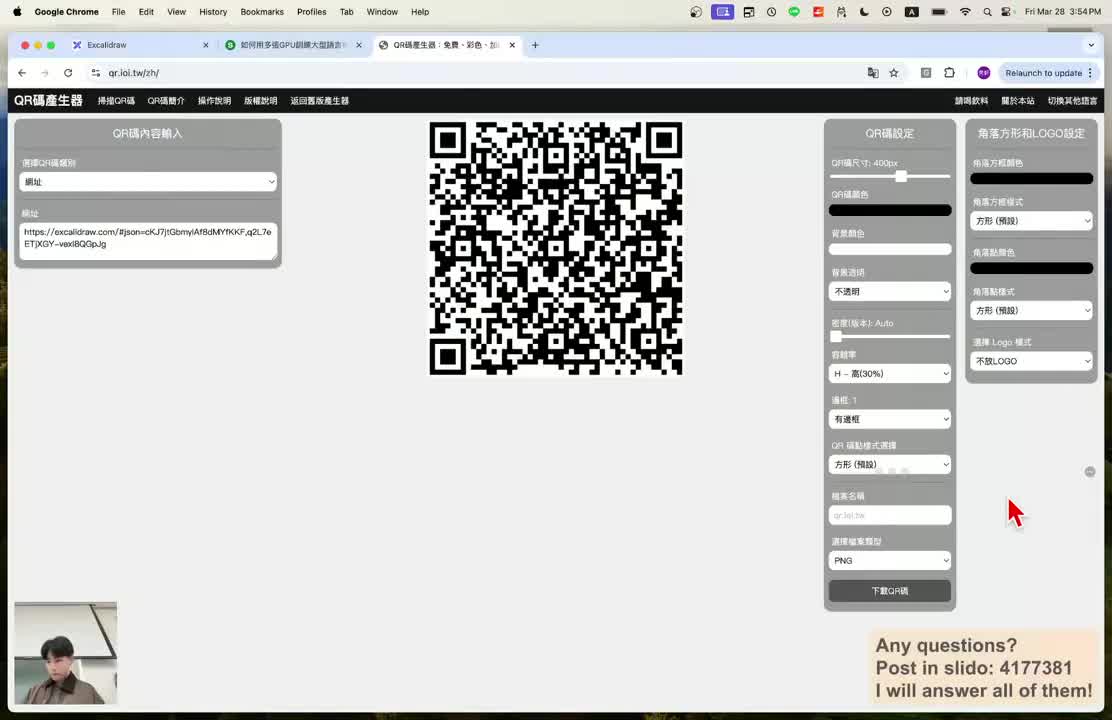Image resolution: width=1112 pixels, height=720 pixels.
Task: Click the QR碼產生器 site logo
Action: tap(48, 101)
